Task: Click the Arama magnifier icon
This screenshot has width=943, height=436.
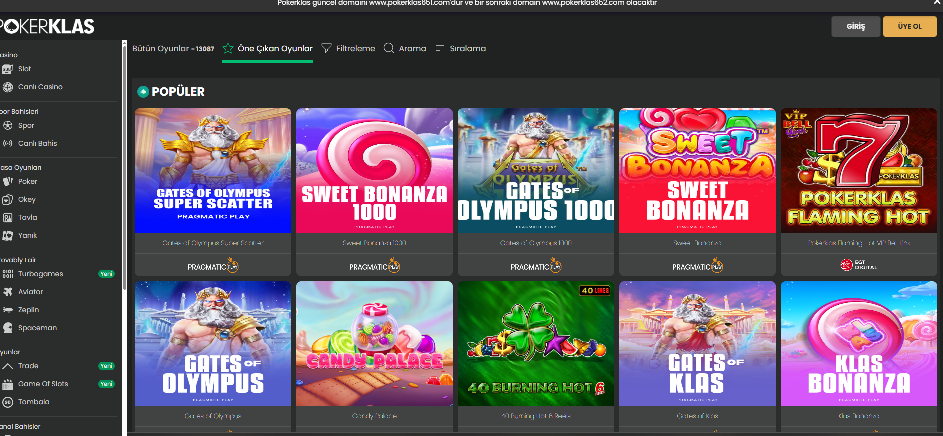Action: pos(389,48)
